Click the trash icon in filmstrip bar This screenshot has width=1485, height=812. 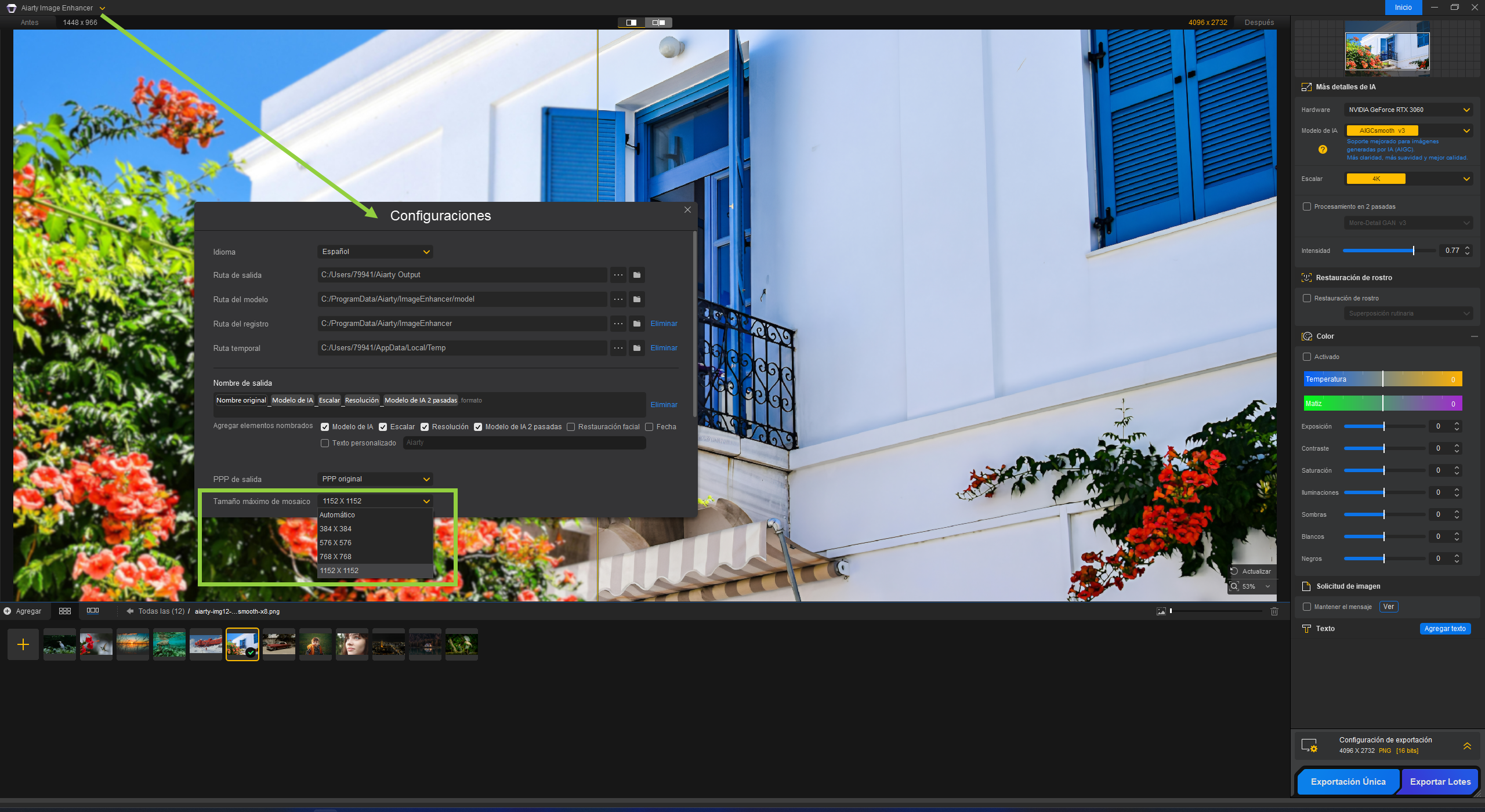point(1274,611)
